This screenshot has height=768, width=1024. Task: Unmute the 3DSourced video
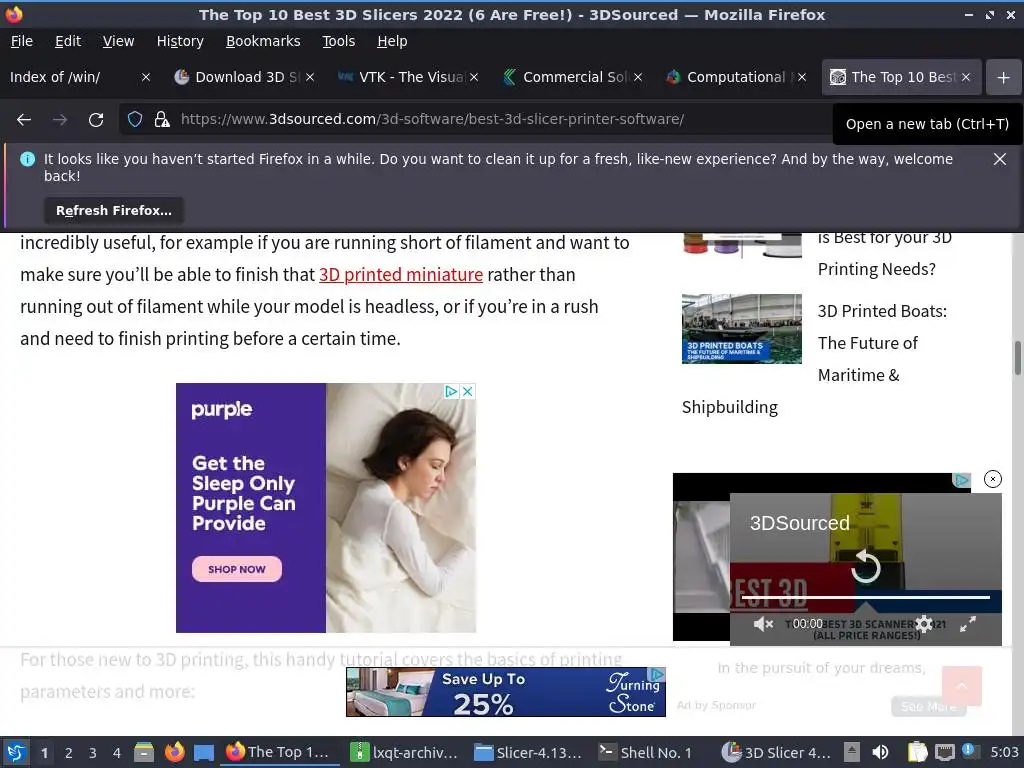pos(763,624)
